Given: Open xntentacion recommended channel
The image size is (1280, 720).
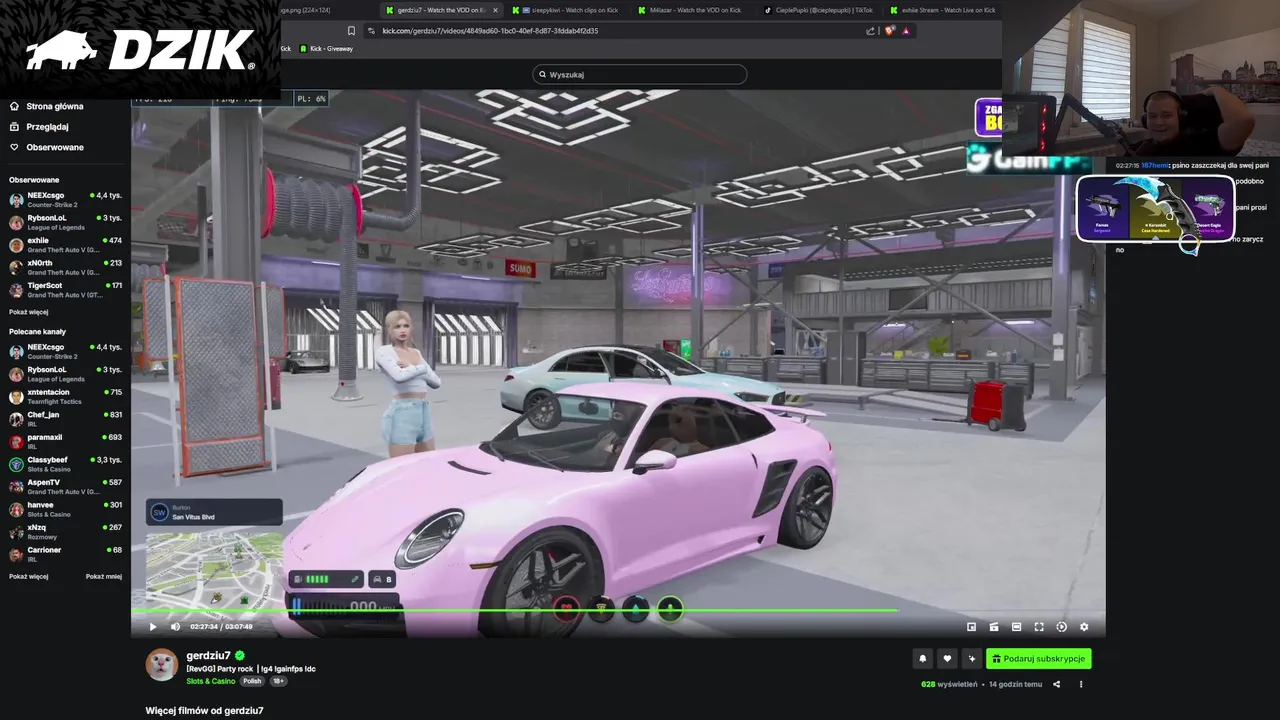Looking at the screenshot, I should [x=65, y=396].
